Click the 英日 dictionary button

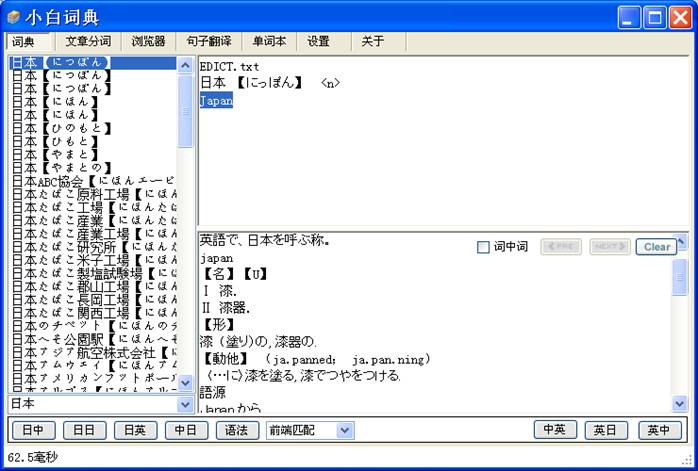606,430
